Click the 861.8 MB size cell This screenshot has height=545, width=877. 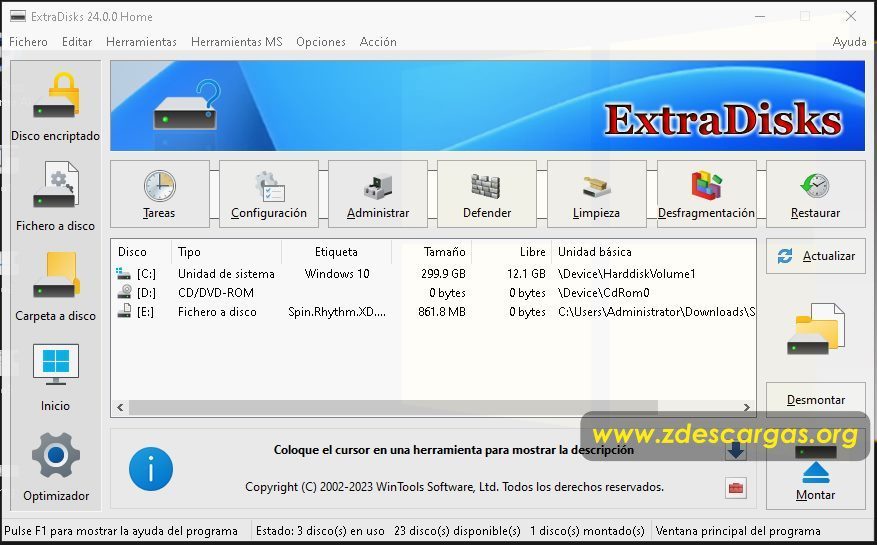click(442, 312)
